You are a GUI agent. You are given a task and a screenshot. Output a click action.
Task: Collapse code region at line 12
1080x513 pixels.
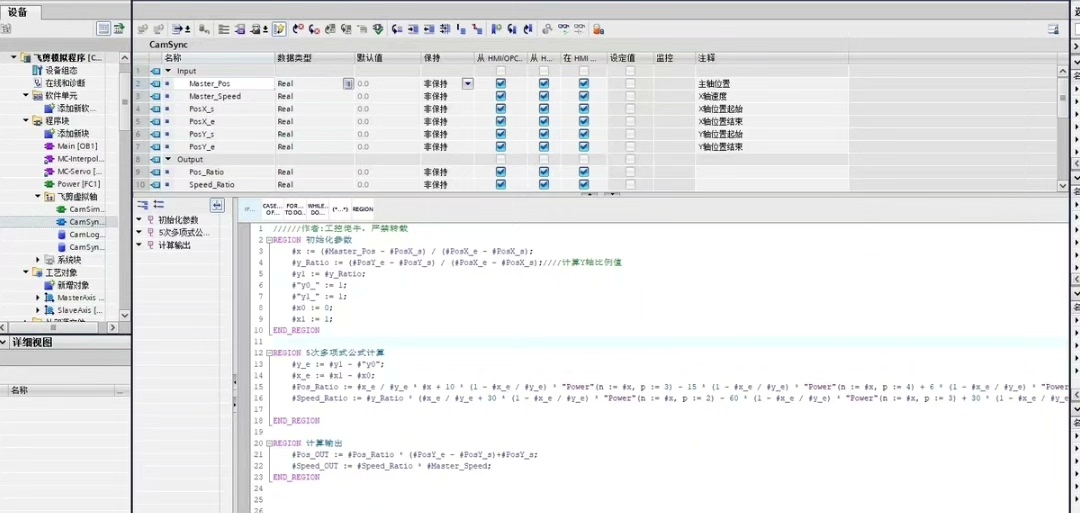269,353
